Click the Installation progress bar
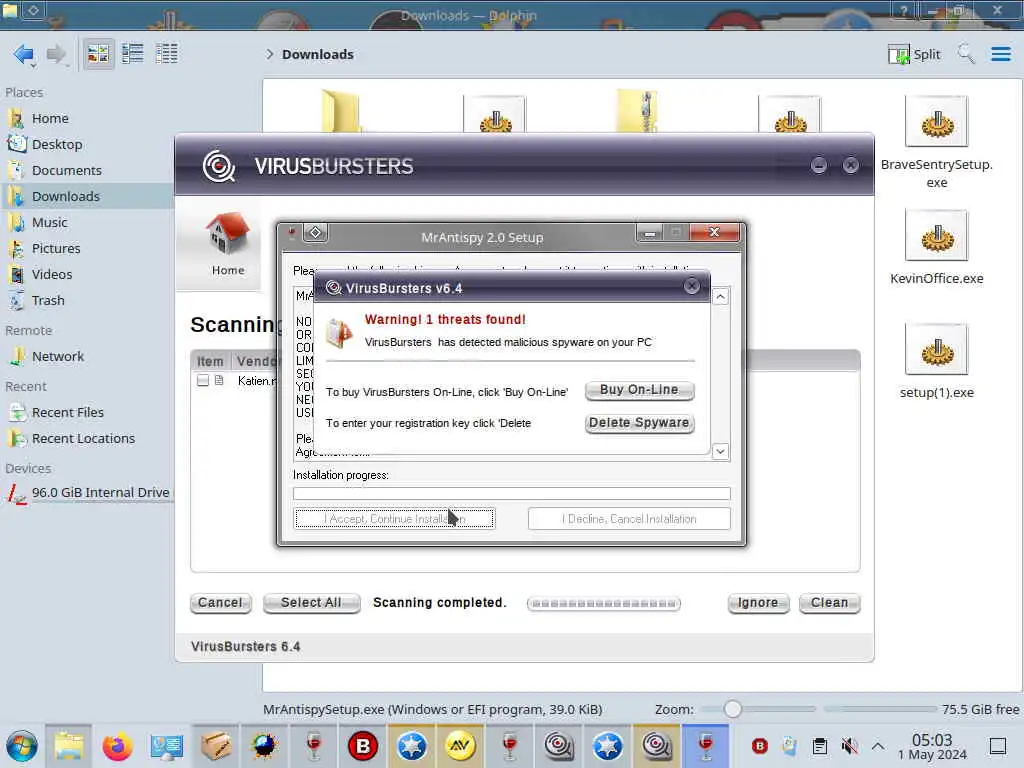Screen dimensions: 1024x768 pyautogui.click(x=511, y=494)
